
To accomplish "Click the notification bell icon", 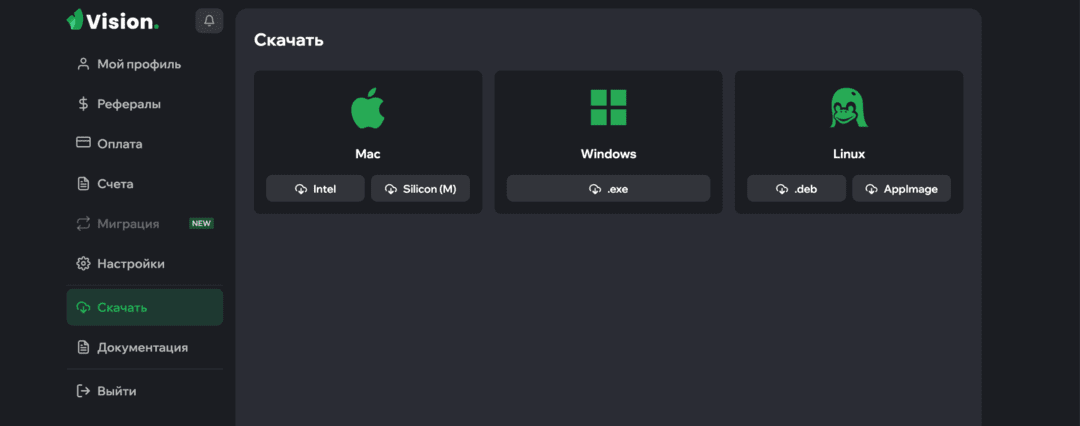I will pos(209,21).
